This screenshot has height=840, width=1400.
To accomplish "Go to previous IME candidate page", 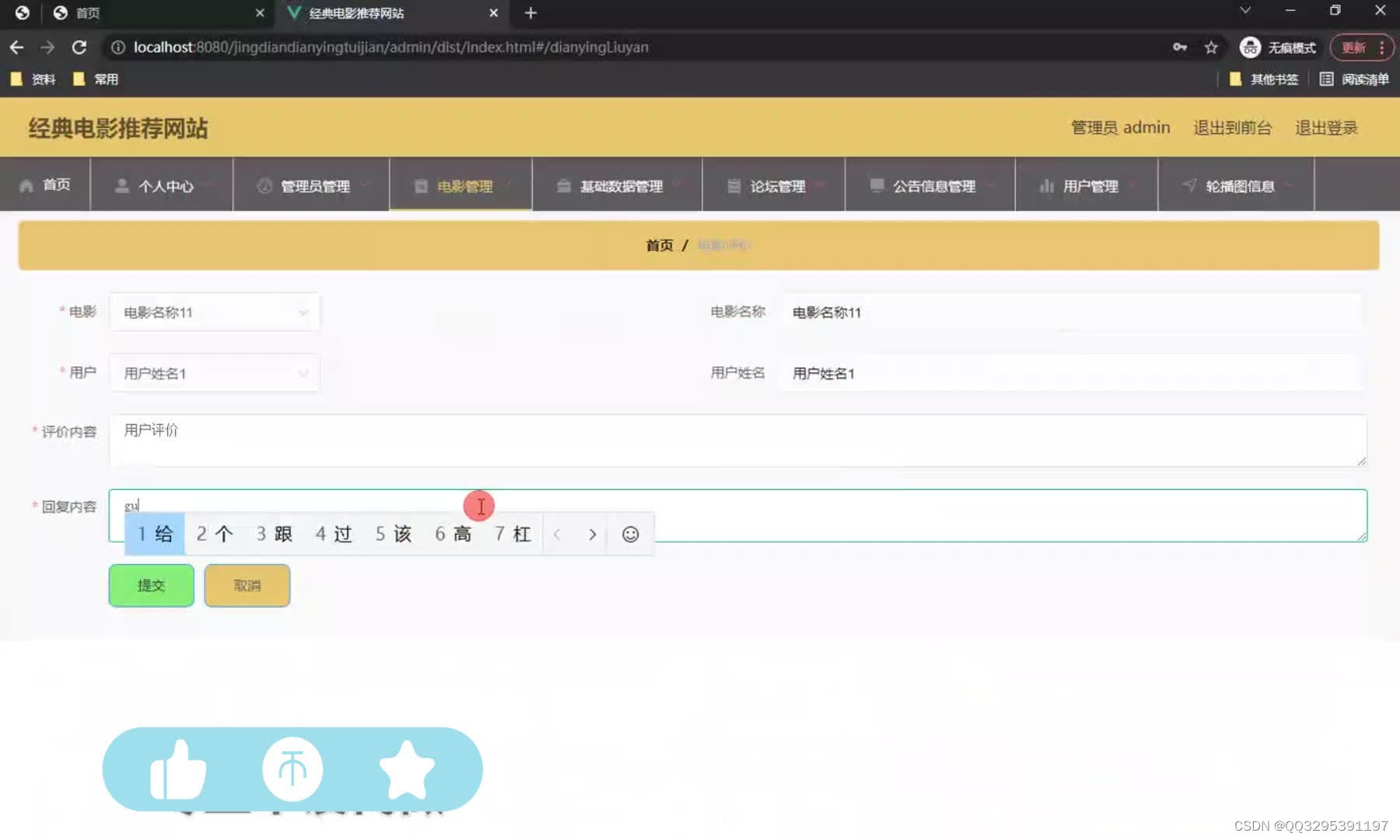I will (x=557, y=534).
